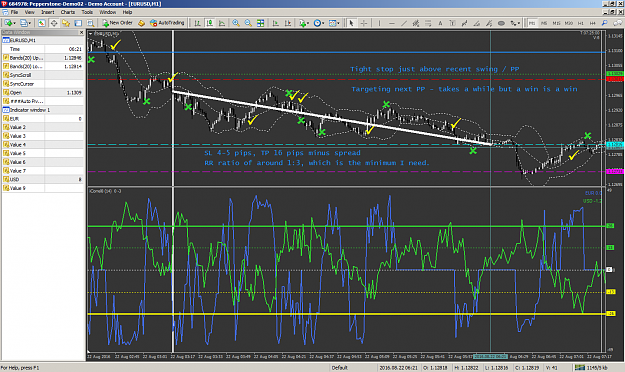
Task: Select the EUR value row
Action: click(43, 118)
